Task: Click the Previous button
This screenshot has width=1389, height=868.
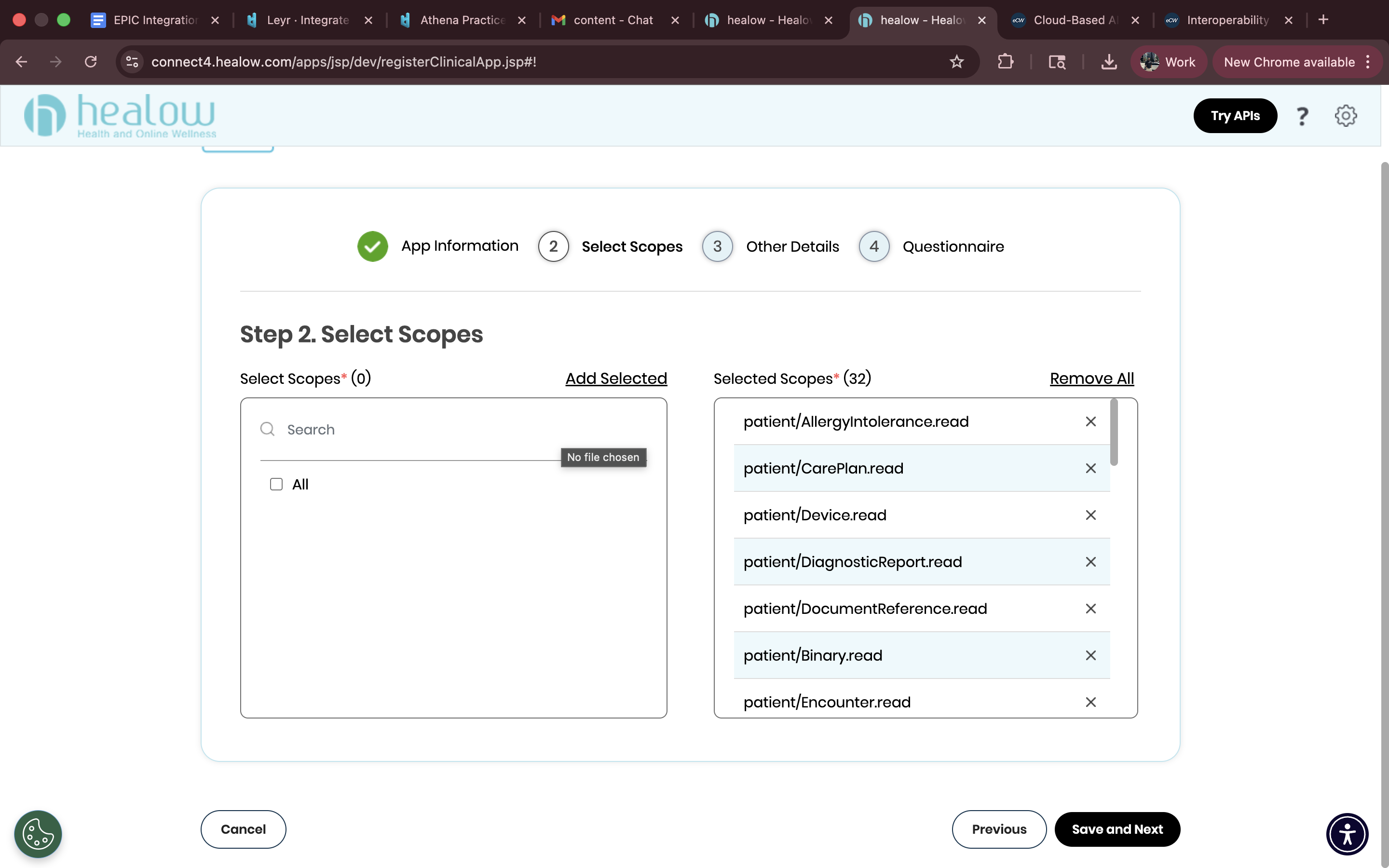Action: pyautogui.click(x=999, y=829)
